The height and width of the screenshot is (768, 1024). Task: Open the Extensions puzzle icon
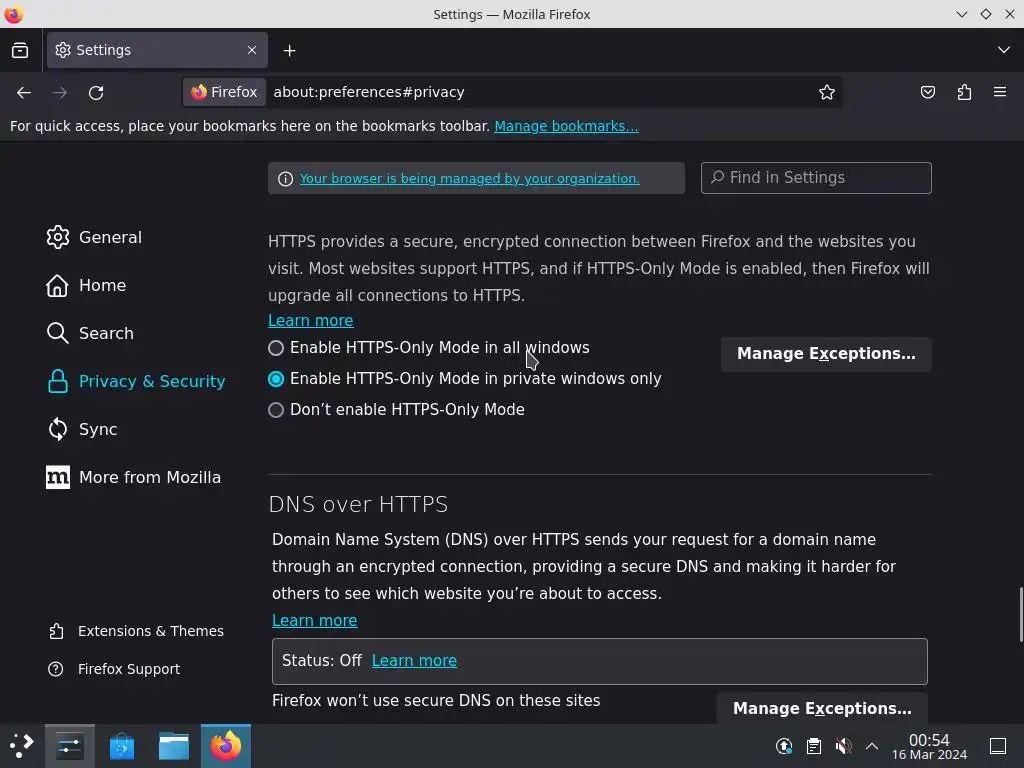tap(964, 92)
